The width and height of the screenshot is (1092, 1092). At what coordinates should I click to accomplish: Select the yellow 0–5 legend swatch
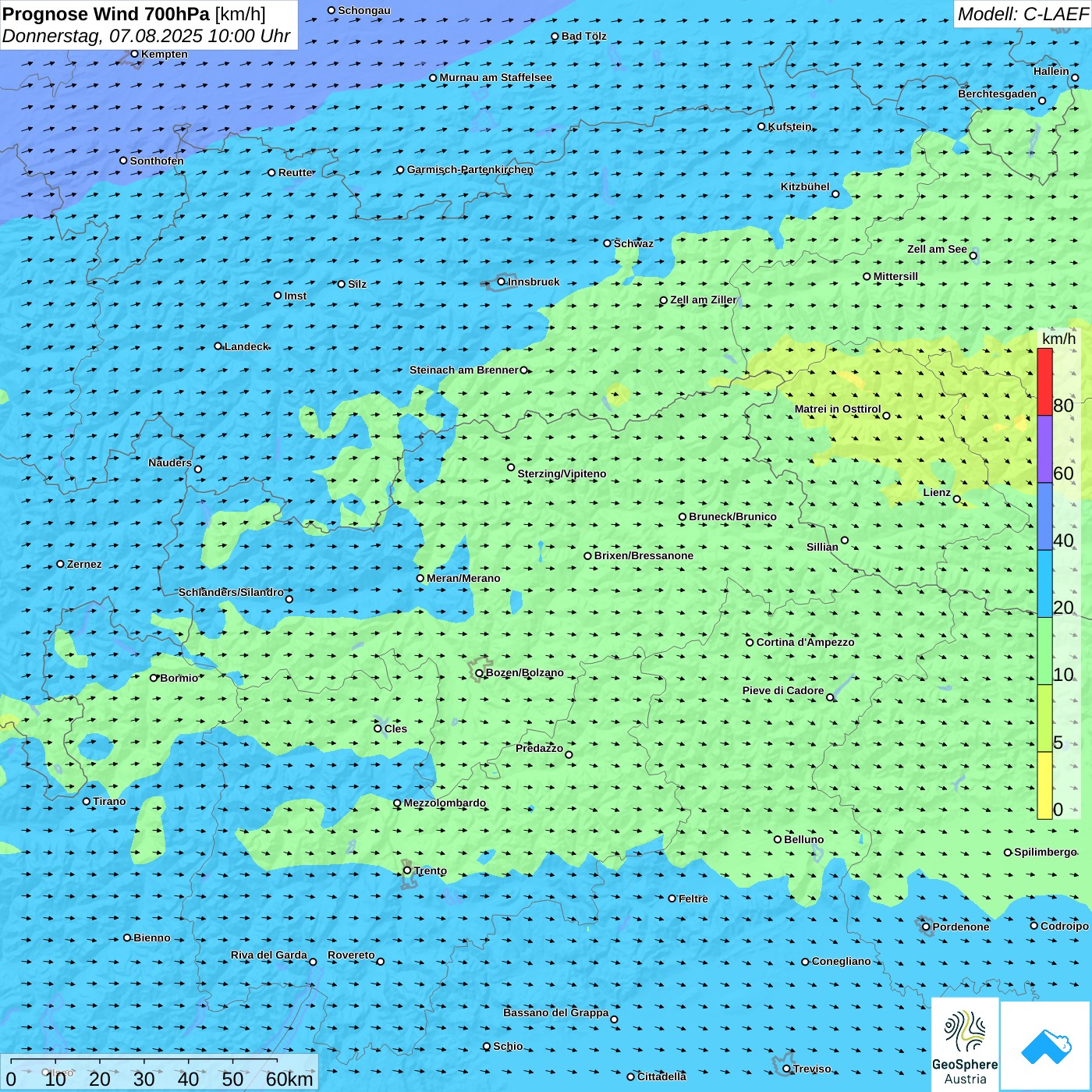tap(1044, 785)
